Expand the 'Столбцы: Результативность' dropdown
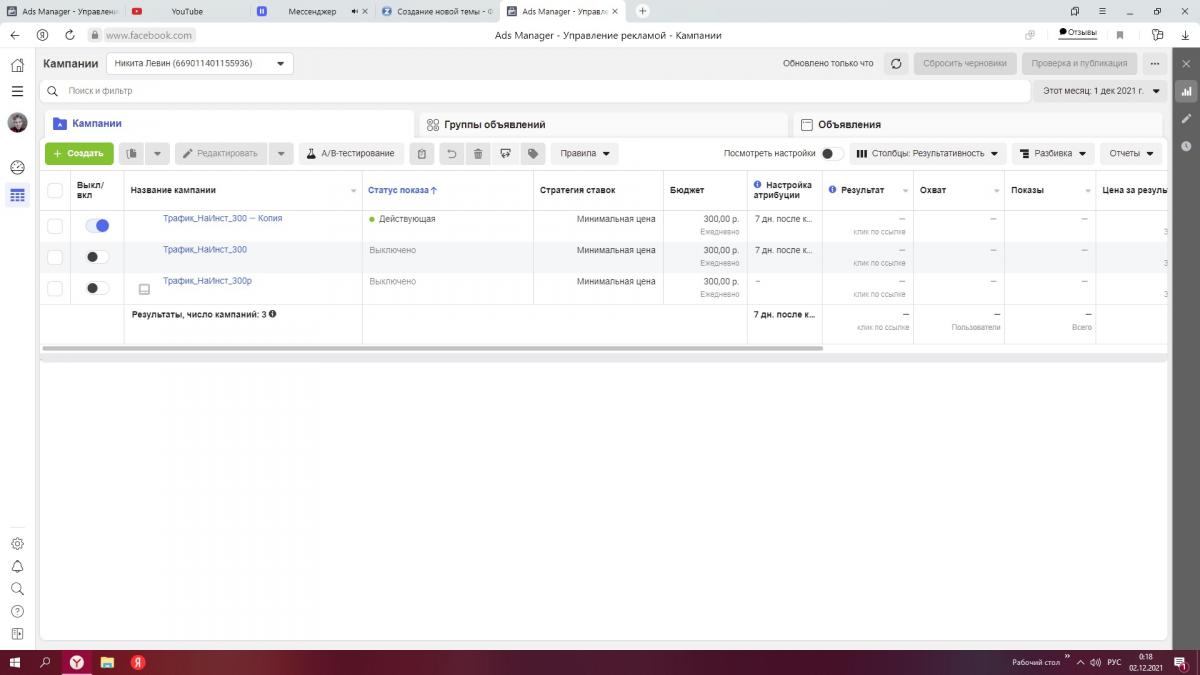Screen dimensions: 1200x675 [929, 154]
